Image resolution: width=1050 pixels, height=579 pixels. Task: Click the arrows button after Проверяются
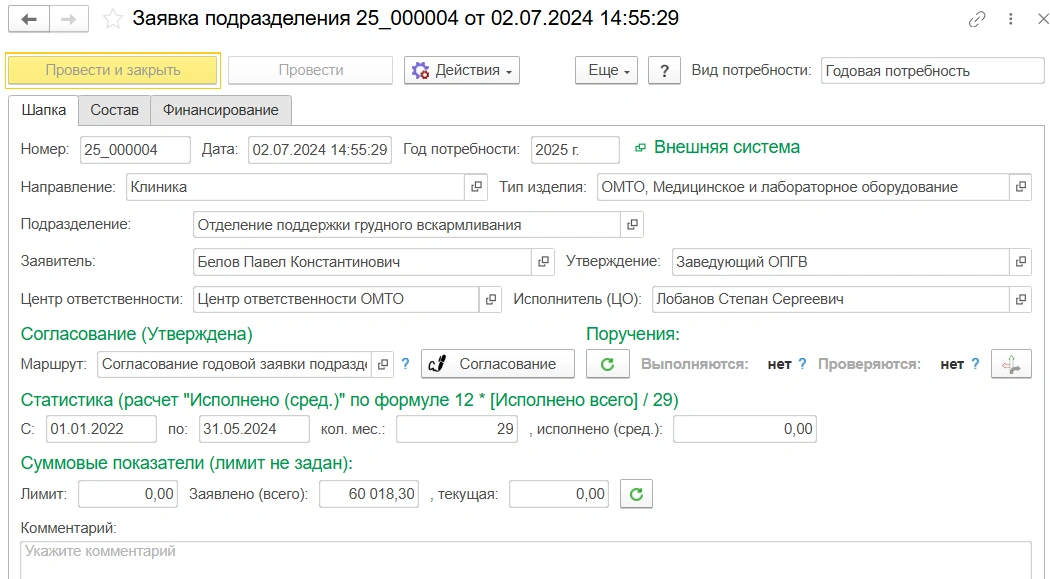(x=1011, y=364)
